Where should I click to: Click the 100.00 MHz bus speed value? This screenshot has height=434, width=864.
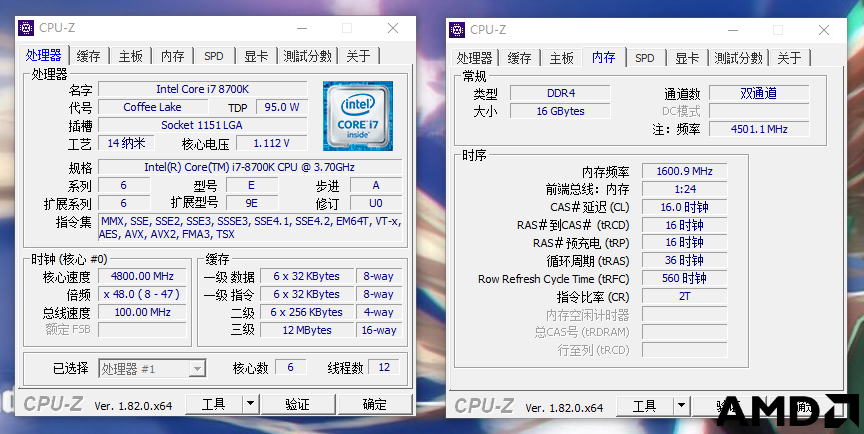click(x=142, y=312)
